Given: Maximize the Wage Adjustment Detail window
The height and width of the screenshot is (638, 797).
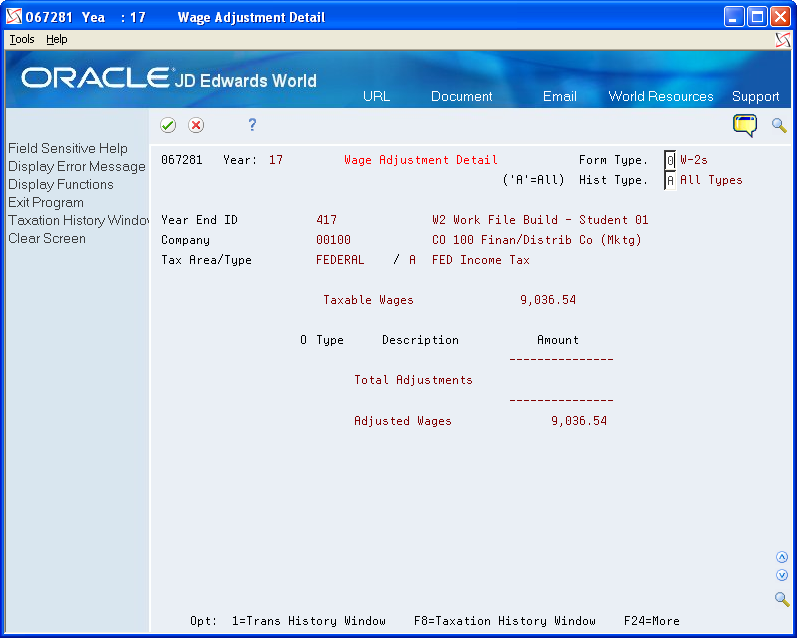Looking at the screenshot, I should (x=757, y=17).
